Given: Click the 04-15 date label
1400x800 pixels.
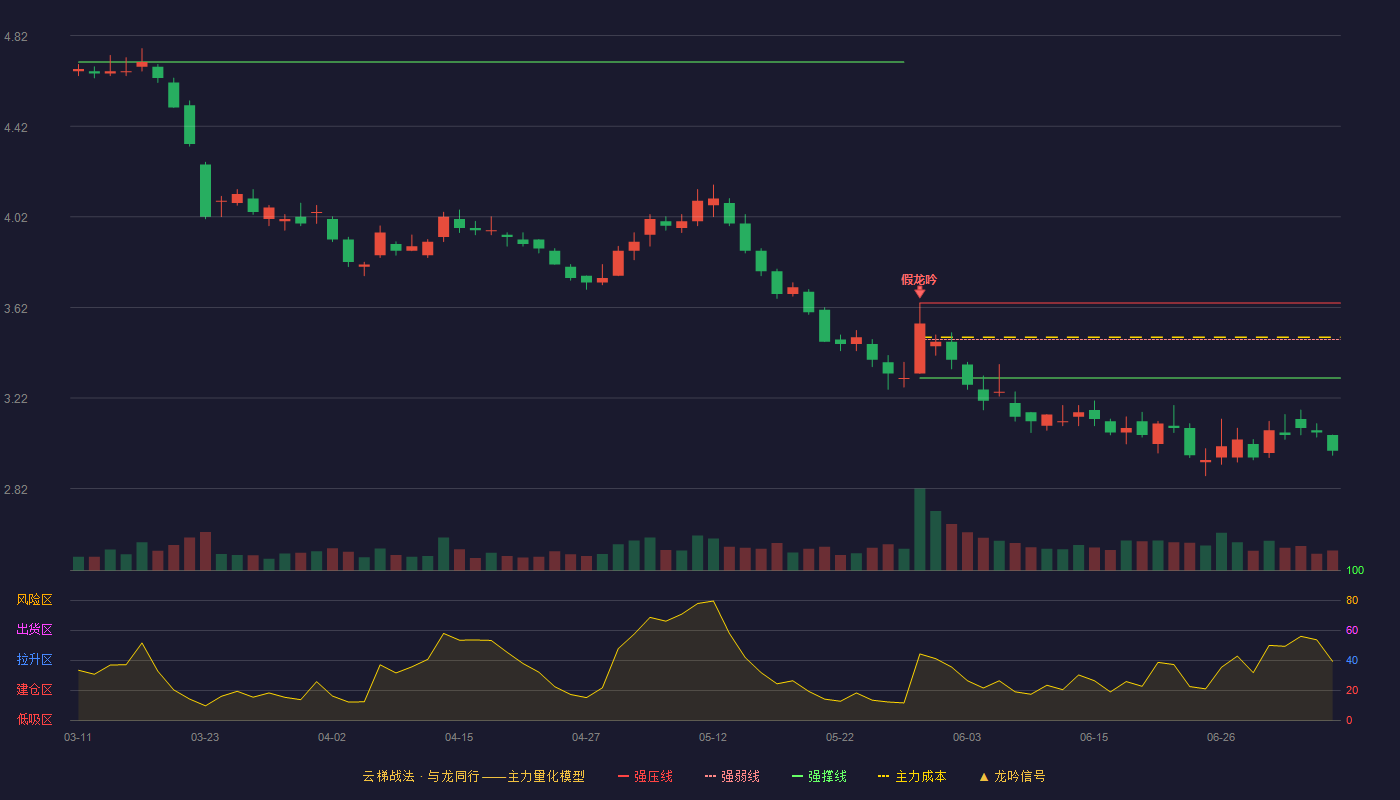Looking at the screenshot, I should (459, 737).
